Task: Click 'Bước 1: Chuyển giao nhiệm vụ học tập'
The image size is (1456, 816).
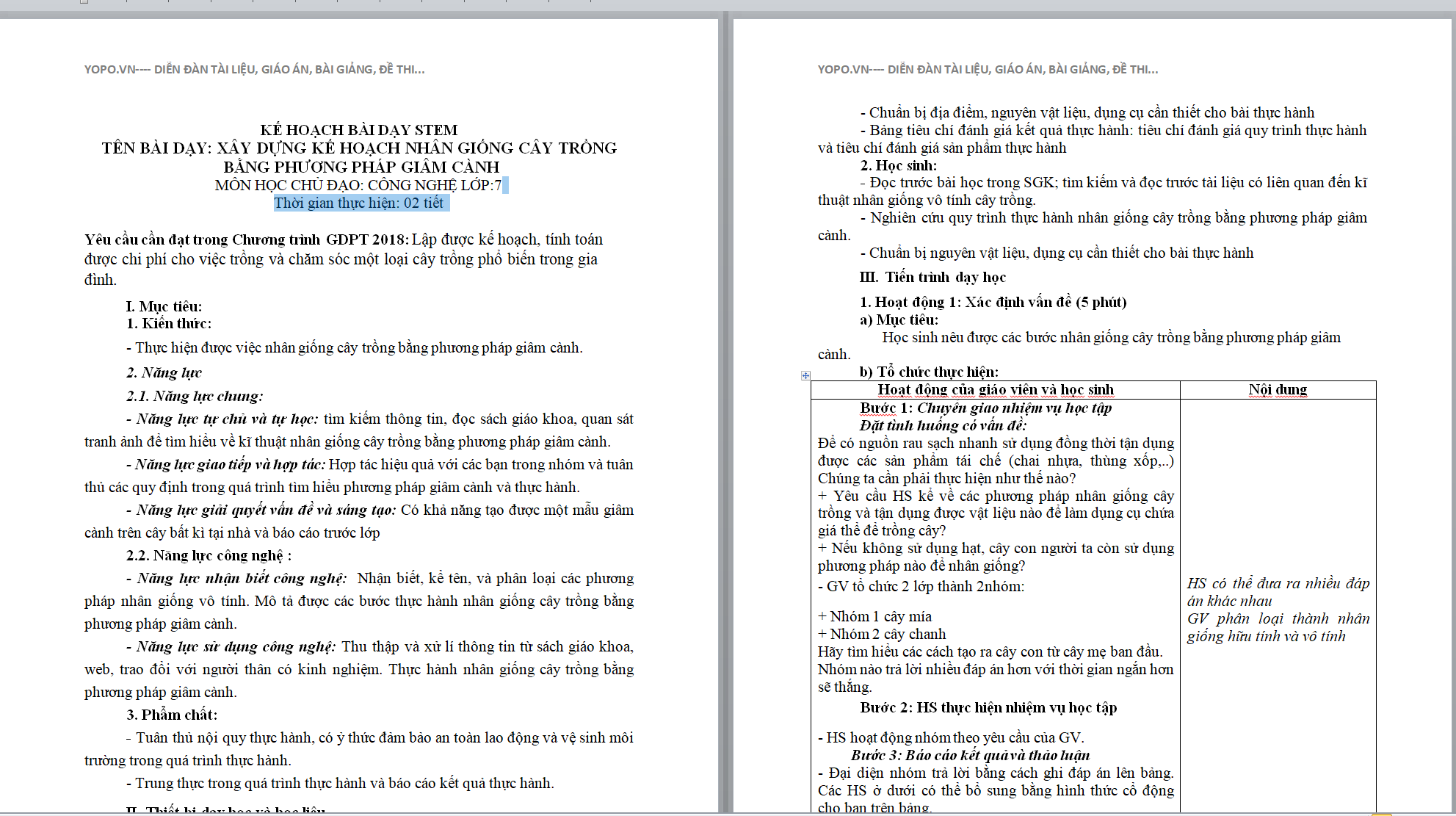Action: 986,408
